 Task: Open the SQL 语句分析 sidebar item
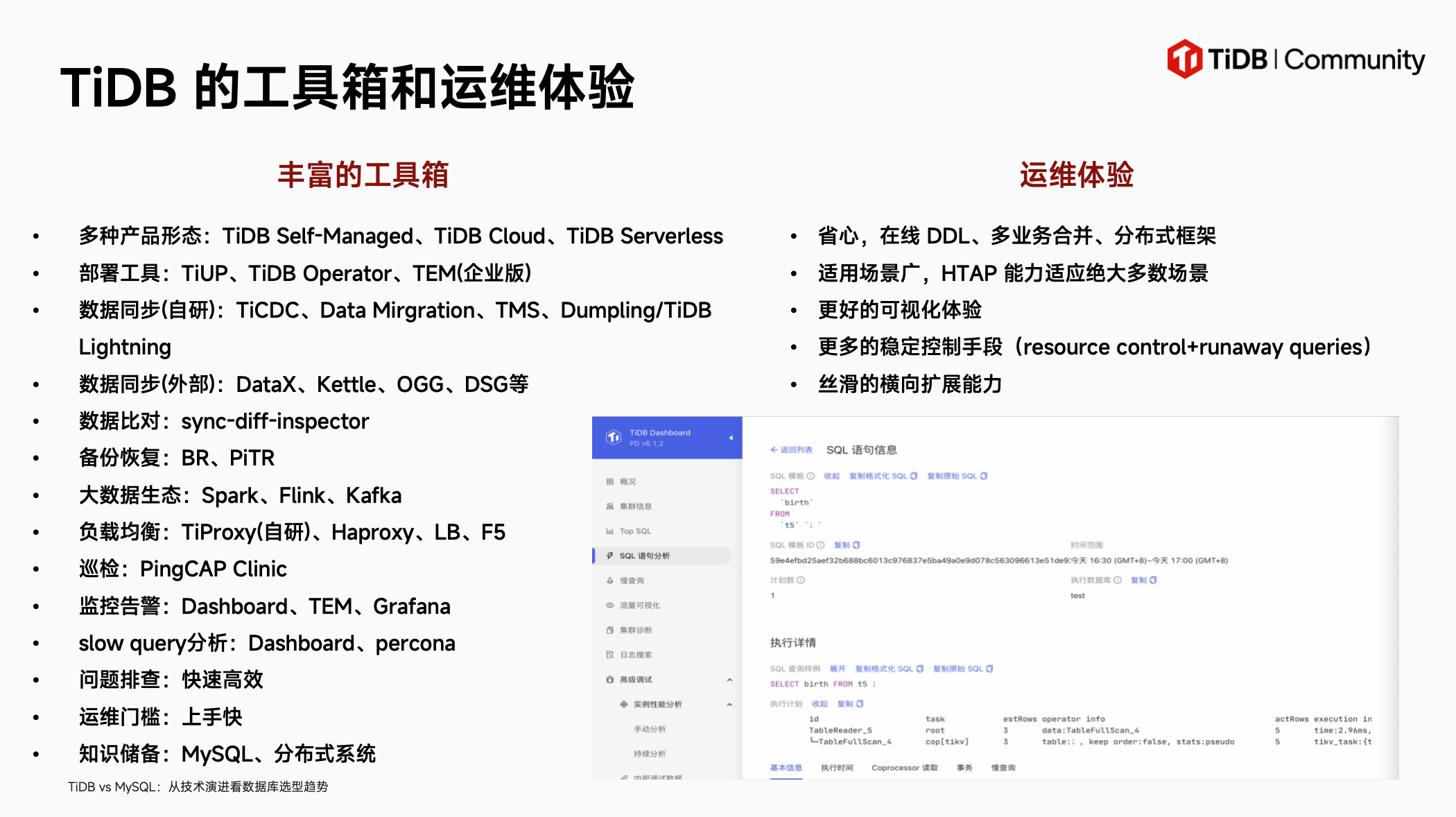[x=644, y=556]
